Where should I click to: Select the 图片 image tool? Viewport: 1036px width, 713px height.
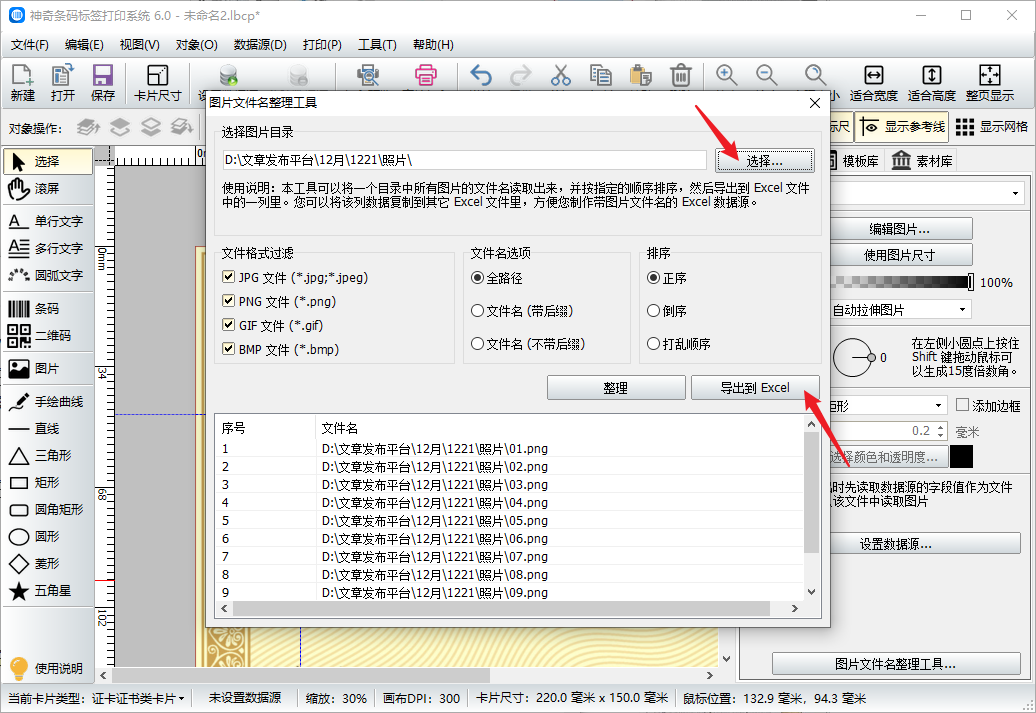tap(46, 369)
